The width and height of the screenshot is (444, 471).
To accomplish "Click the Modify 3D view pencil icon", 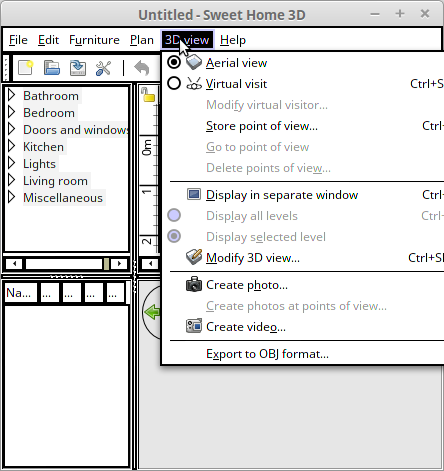I will click(194, 257).
